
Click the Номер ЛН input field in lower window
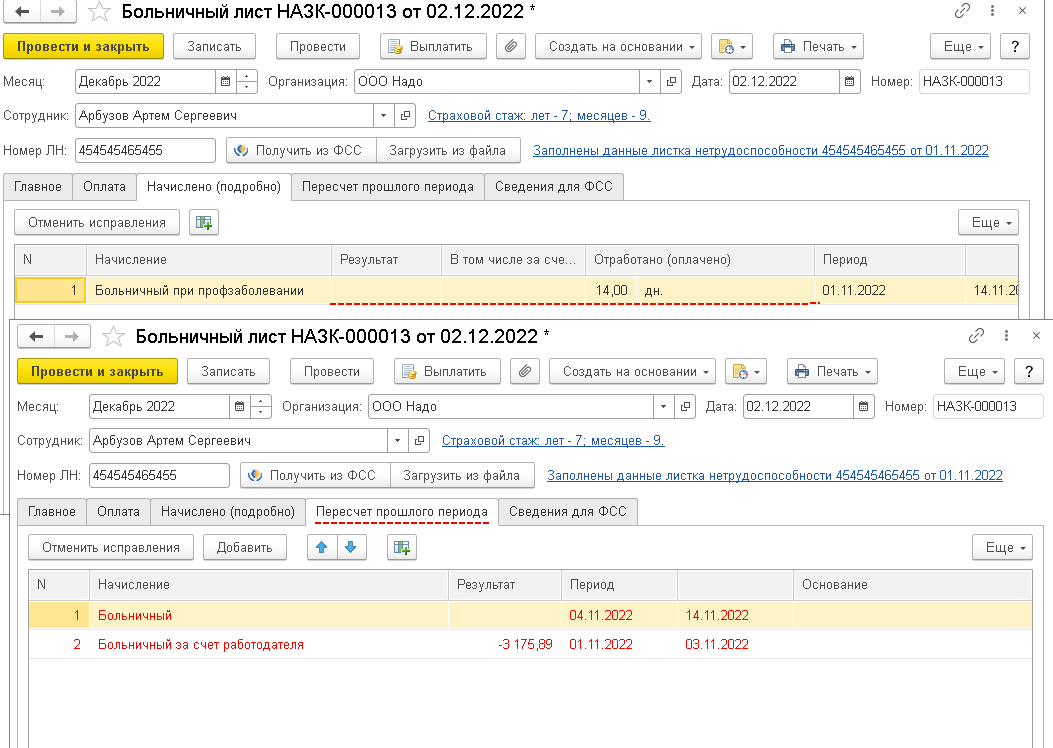(x=159, y=475)
